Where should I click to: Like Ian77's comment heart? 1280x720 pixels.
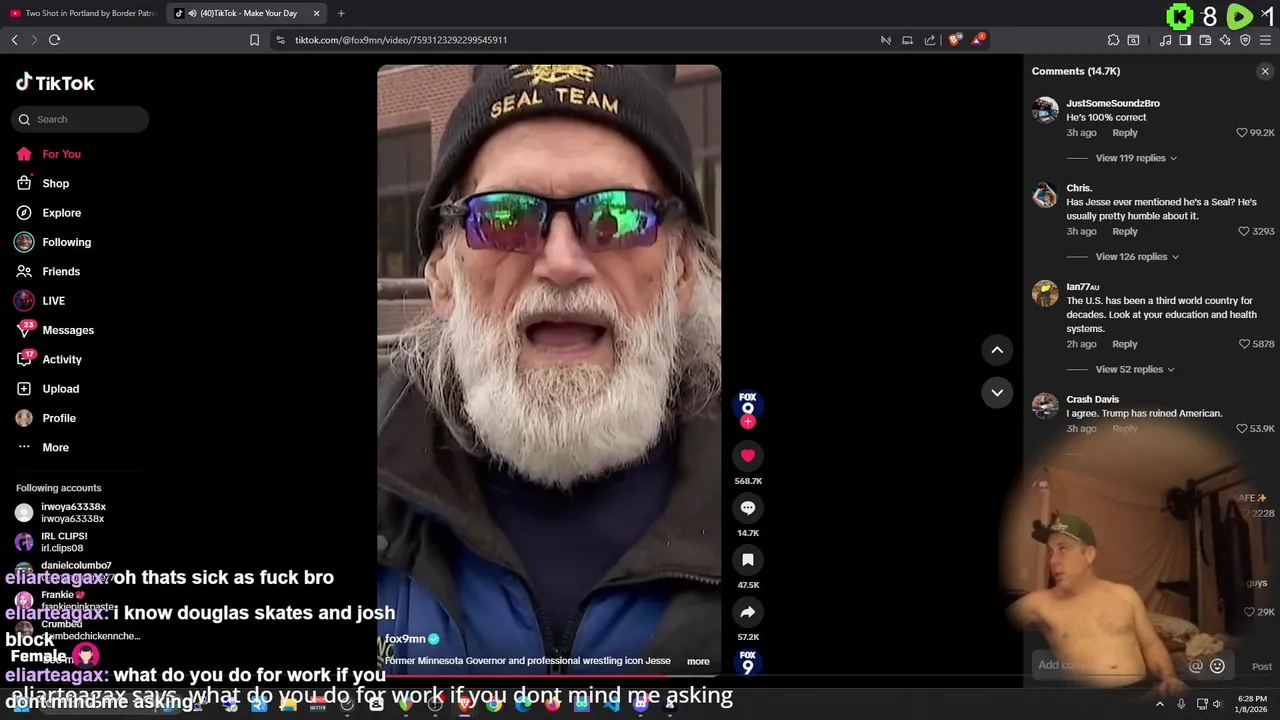(1244, 344)
